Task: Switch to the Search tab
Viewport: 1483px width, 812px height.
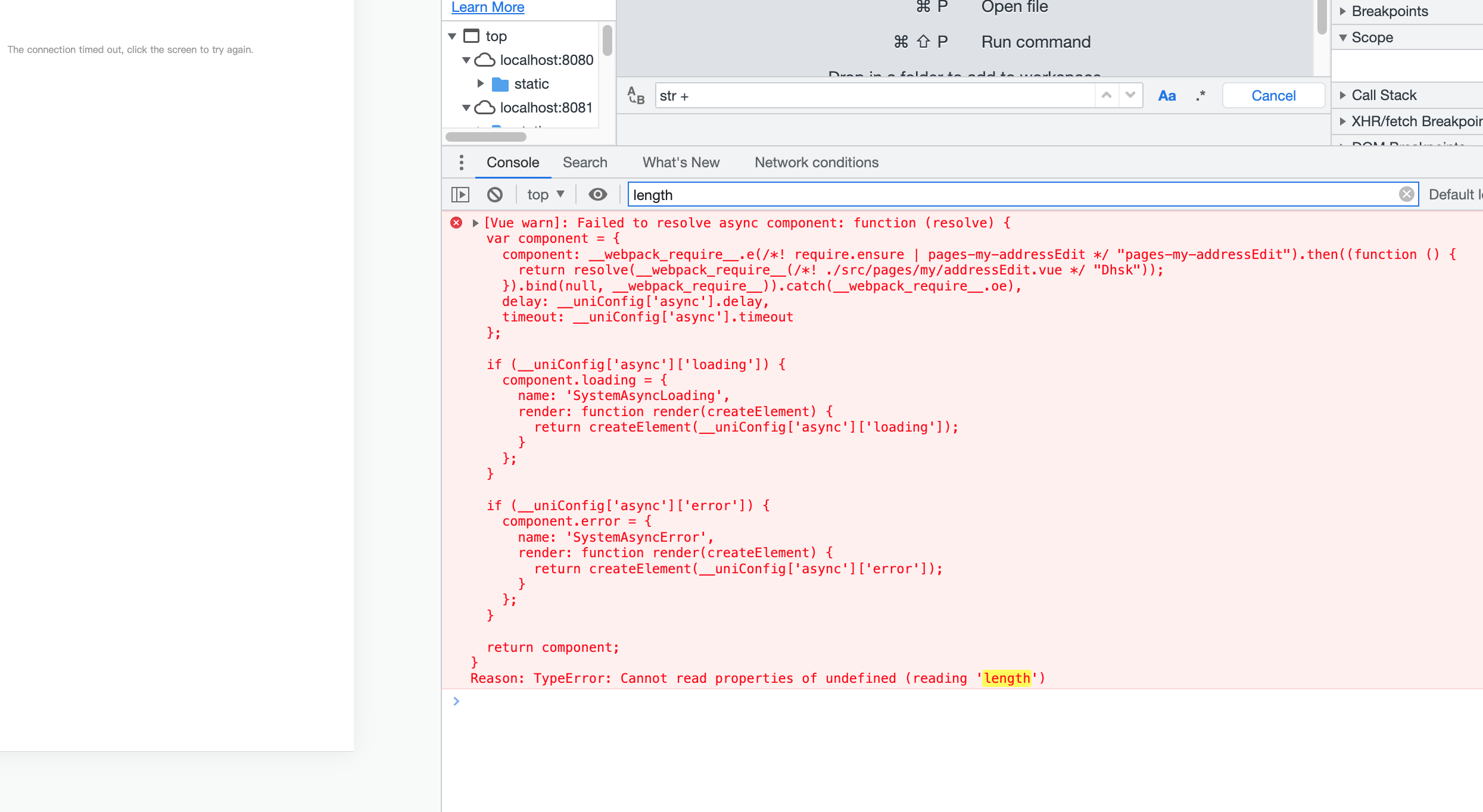Action: (x=585, y=162)
